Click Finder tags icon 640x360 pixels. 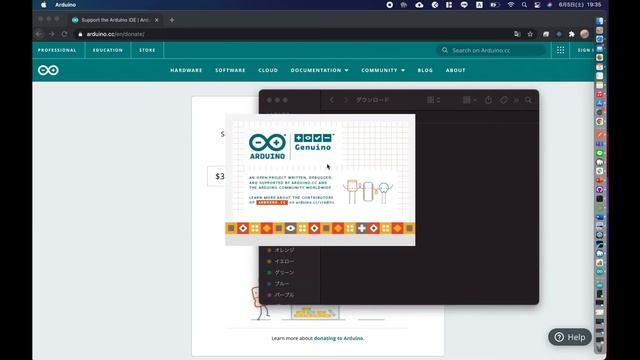point(504,100)
